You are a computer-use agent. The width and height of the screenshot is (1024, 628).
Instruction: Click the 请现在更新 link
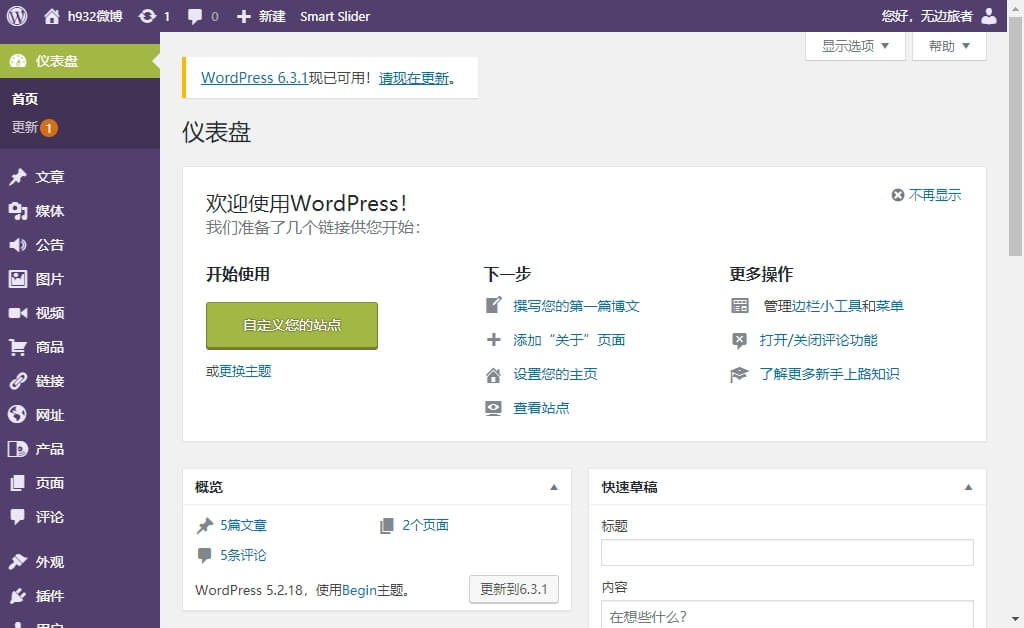413,78
